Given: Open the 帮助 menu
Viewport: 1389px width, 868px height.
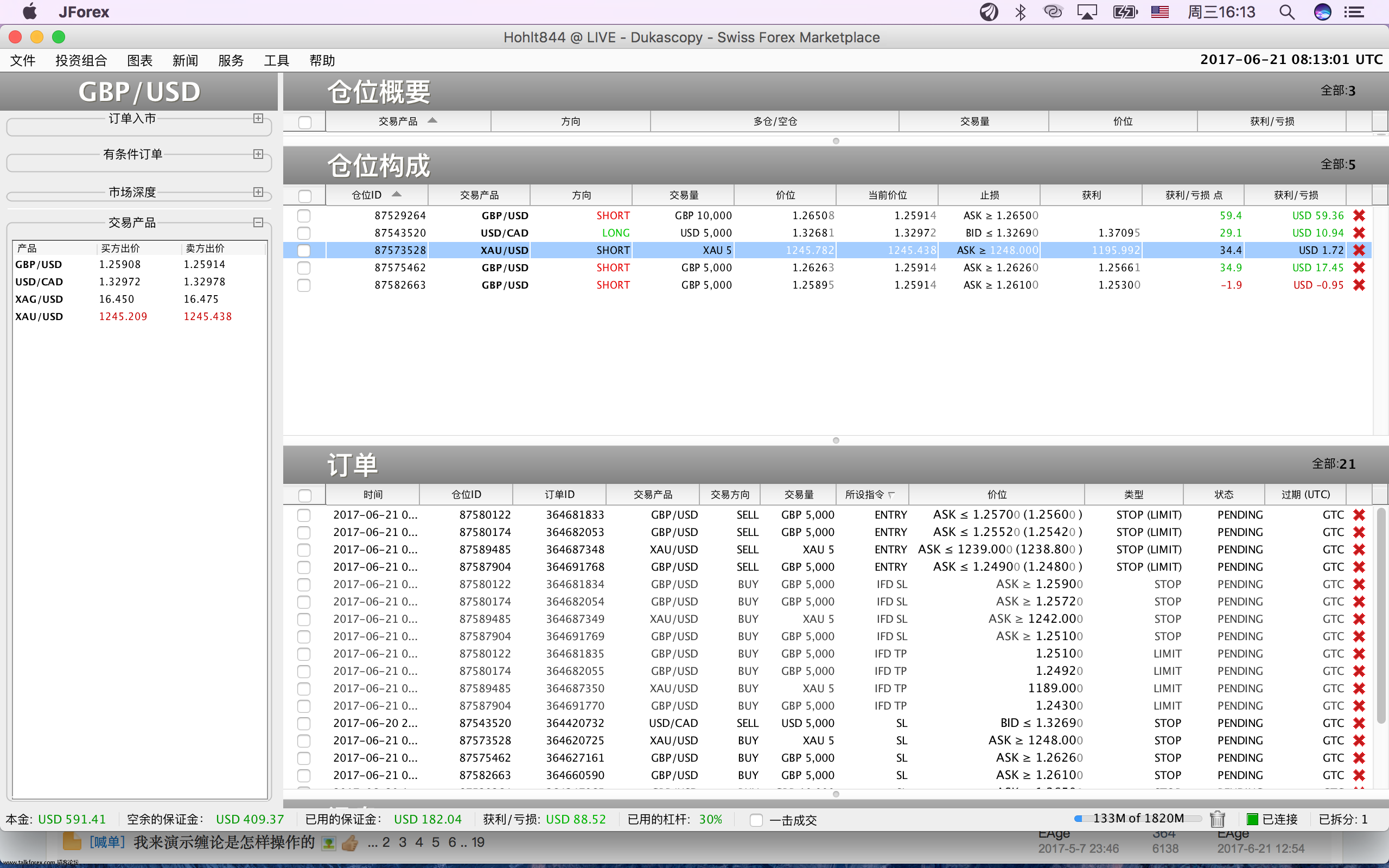Looking at the screenshot, I should [x=322, y=60].
